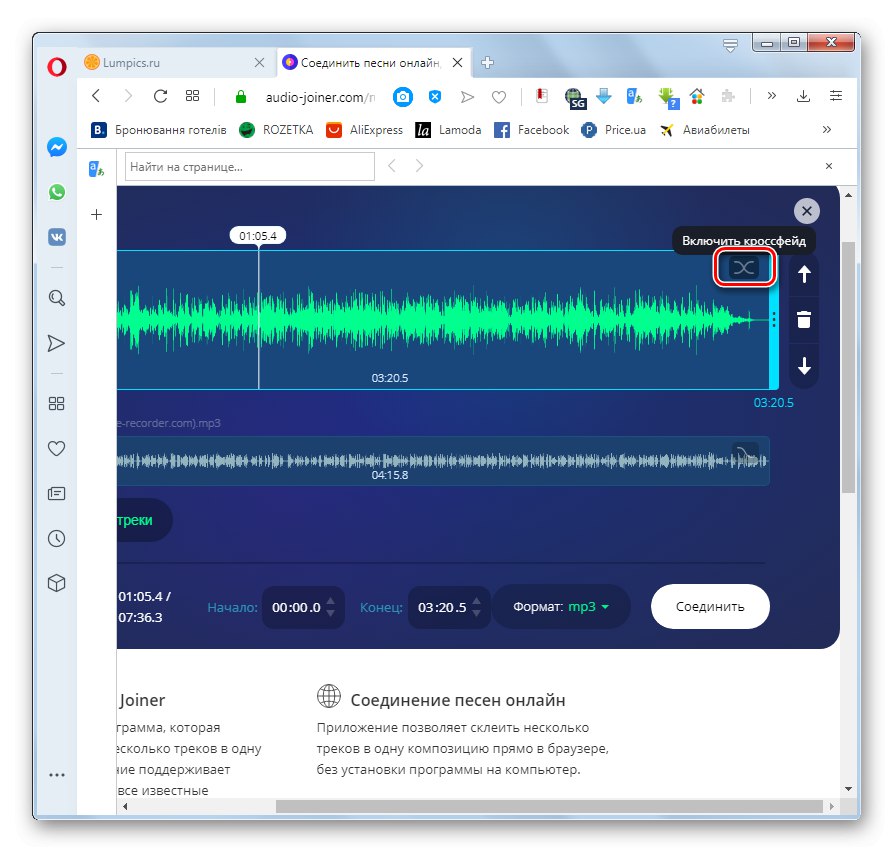Increase the Начало time with up arrow
Viewport: 894px width, 853px height.
[x=331, y=601]
